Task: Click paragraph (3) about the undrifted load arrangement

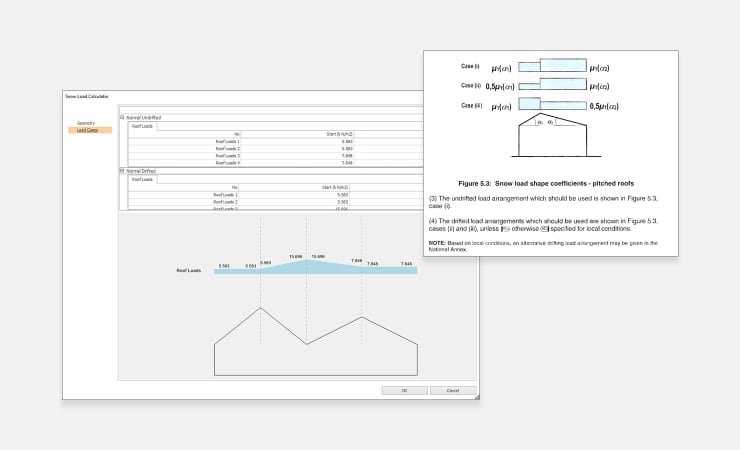Action: point(543,202)
